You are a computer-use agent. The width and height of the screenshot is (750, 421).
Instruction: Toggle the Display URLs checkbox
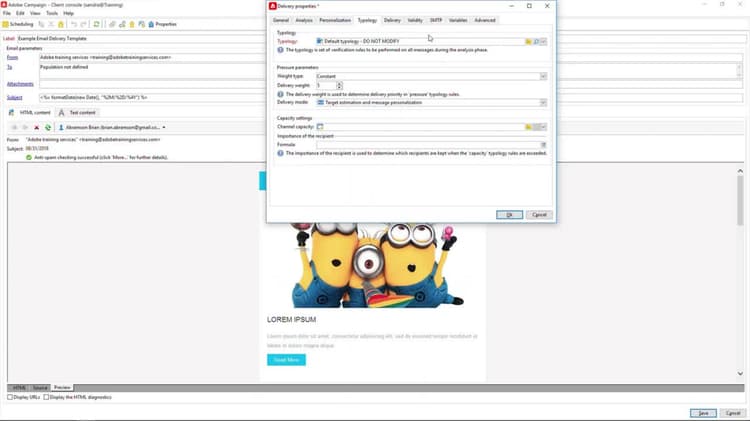click(10, 397)
